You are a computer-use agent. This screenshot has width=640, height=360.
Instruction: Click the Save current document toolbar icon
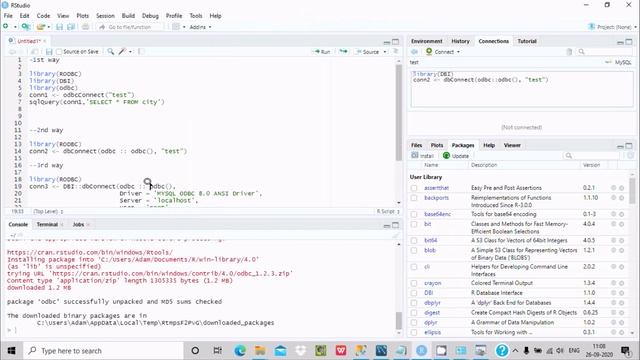[x=60, y=27]
